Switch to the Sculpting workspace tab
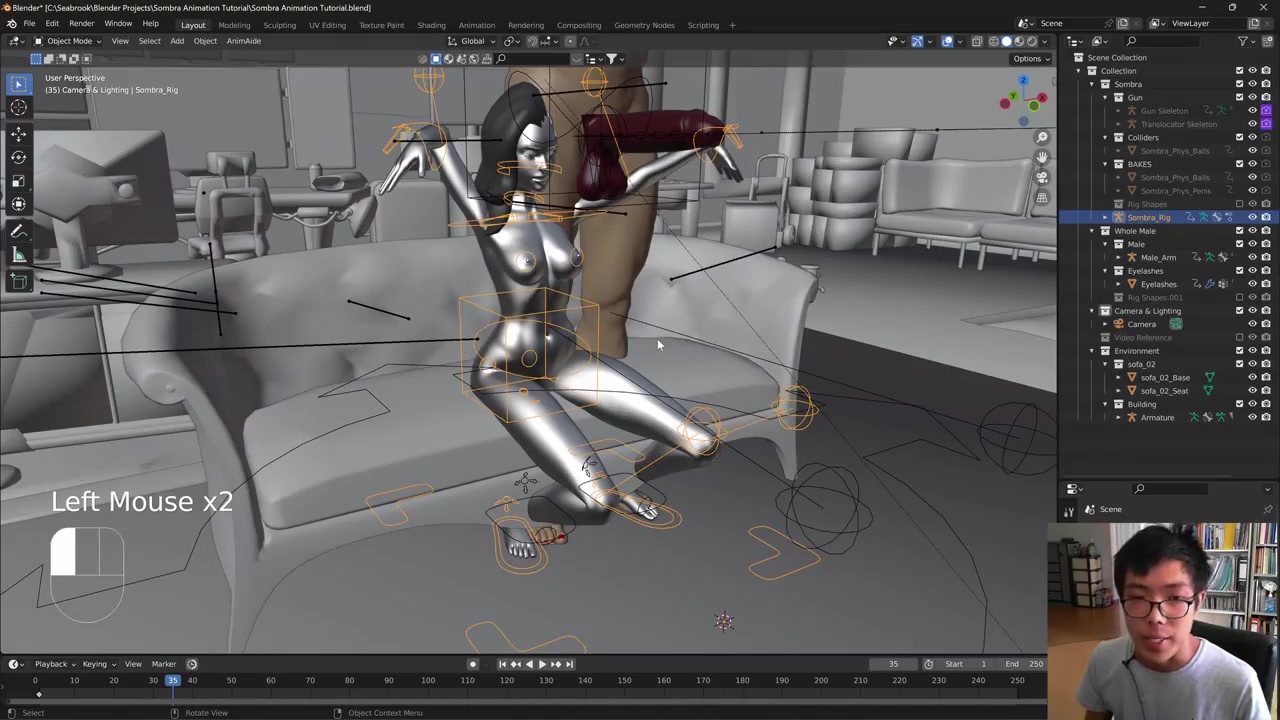The height and width of the screenshot is (720, 1280). [279, 25]
